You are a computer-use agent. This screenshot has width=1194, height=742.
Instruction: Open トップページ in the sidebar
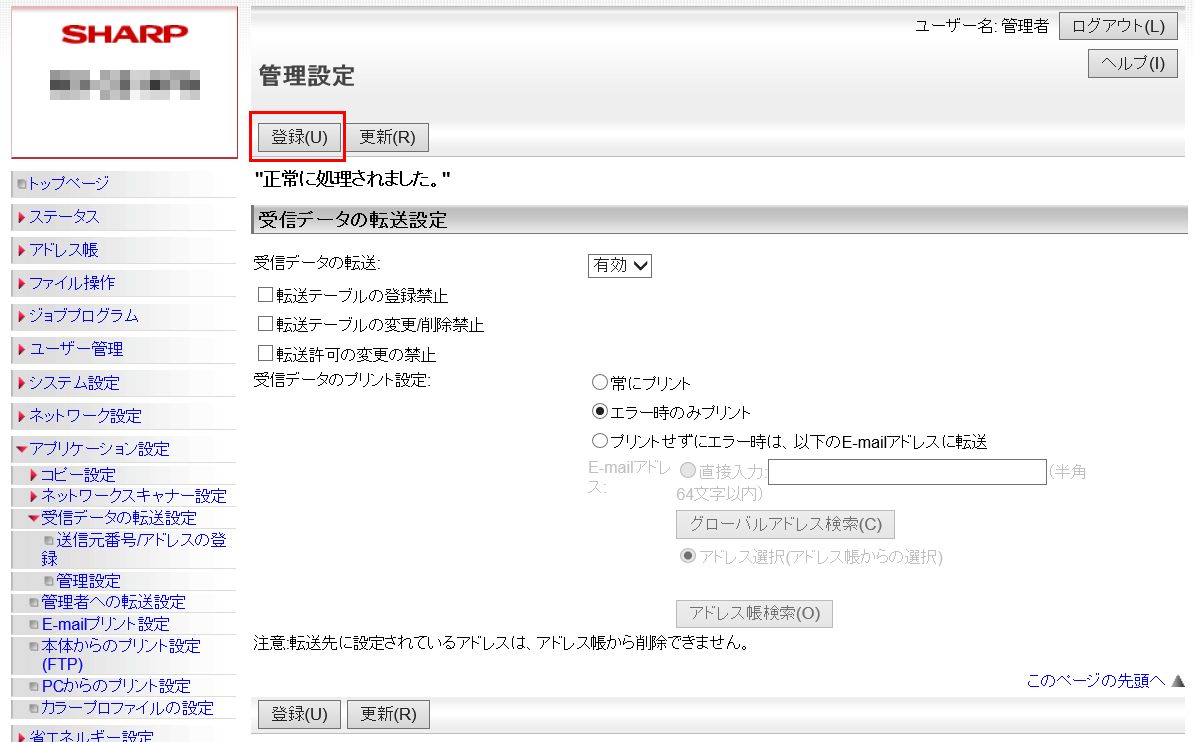pos(68,184)
